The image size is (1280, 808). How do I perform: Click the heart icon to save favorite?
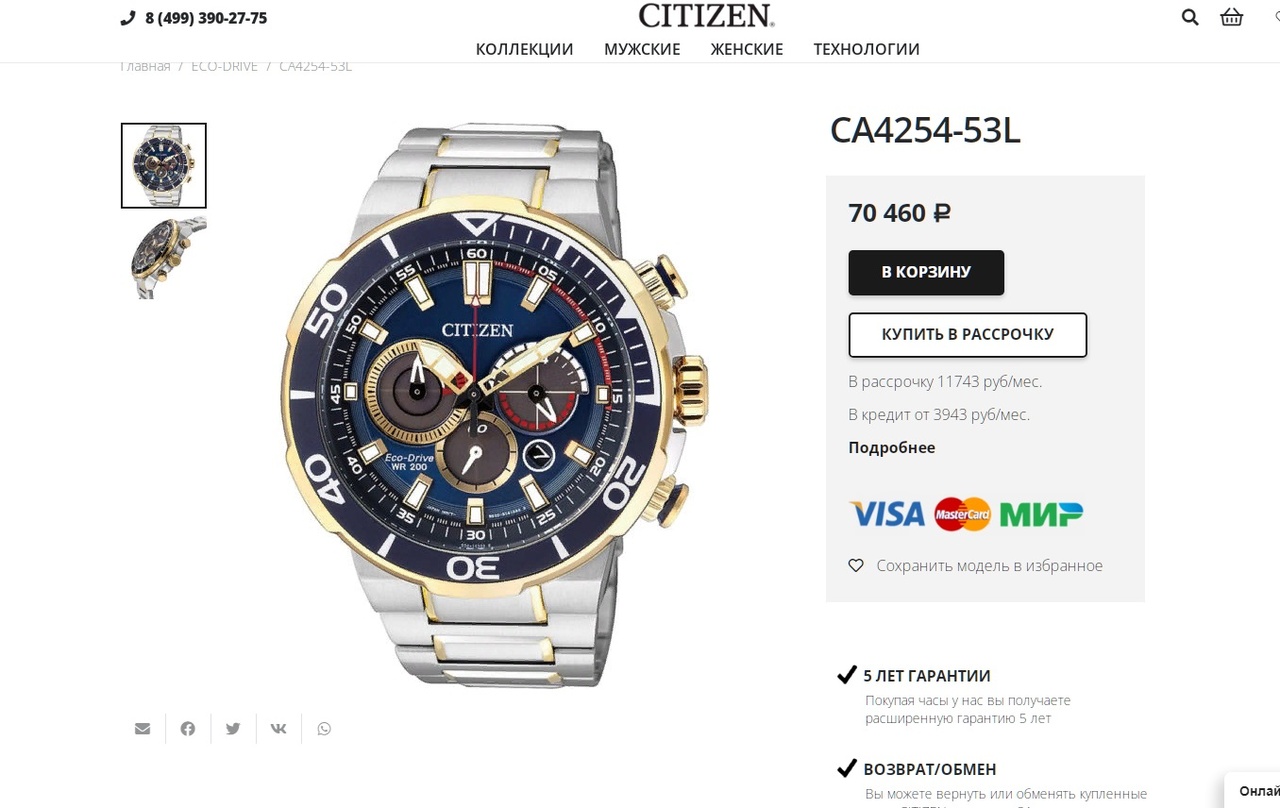tap(856, 565)
